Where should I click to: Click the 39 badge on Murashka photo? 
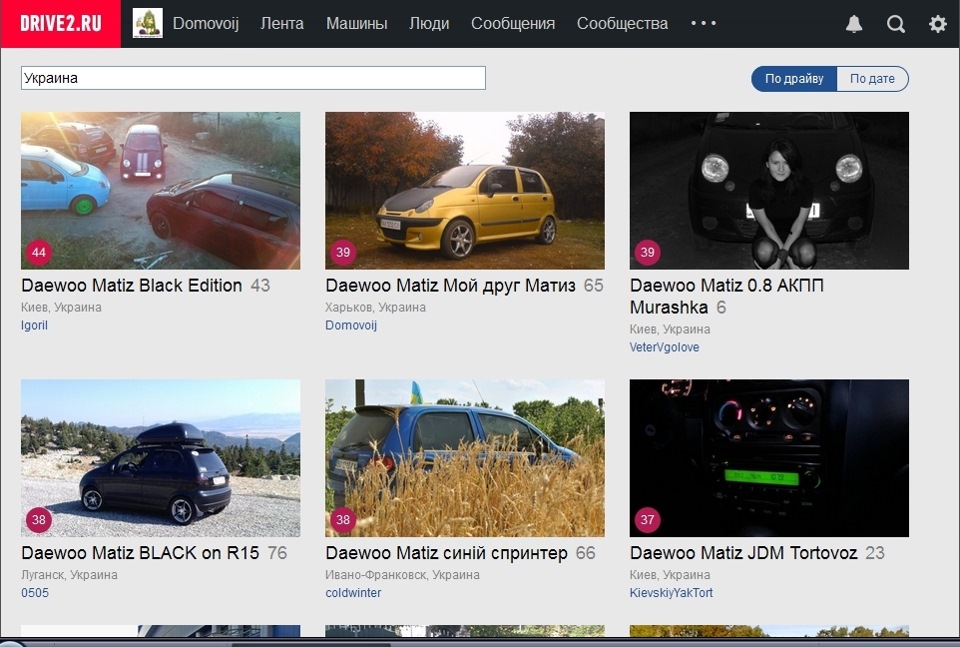click(x=647, y=252)
